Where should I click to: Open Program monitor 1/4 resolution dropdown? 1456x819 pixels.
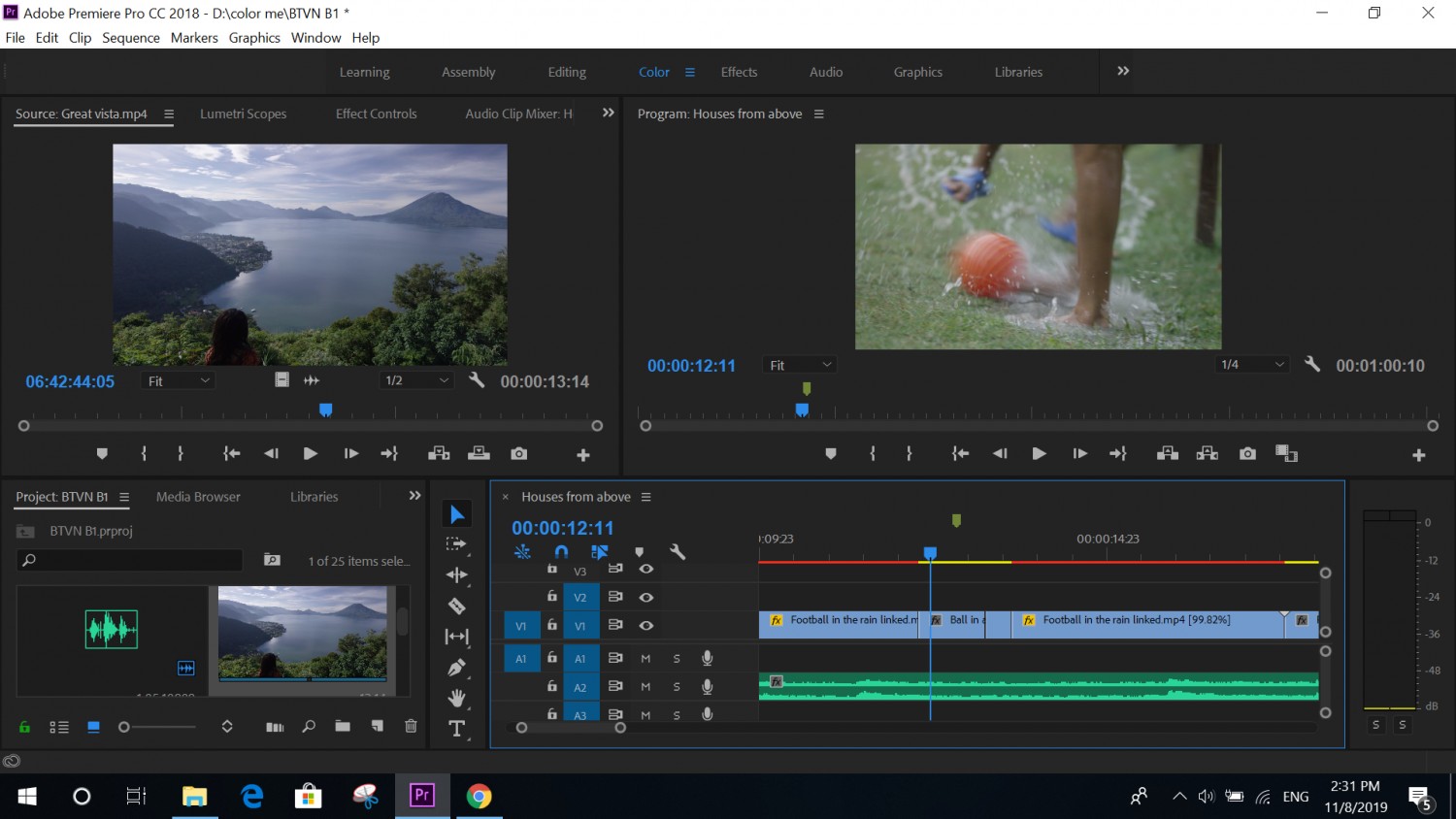point(1252,365)
